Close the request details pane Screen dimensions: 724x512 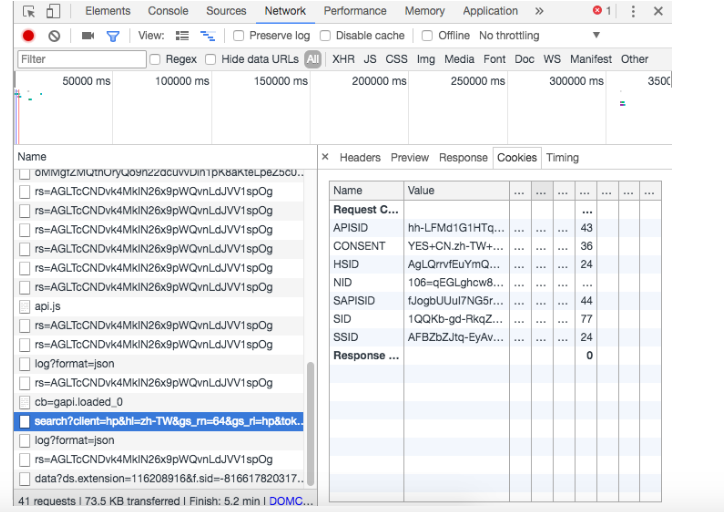pos(325,157)
